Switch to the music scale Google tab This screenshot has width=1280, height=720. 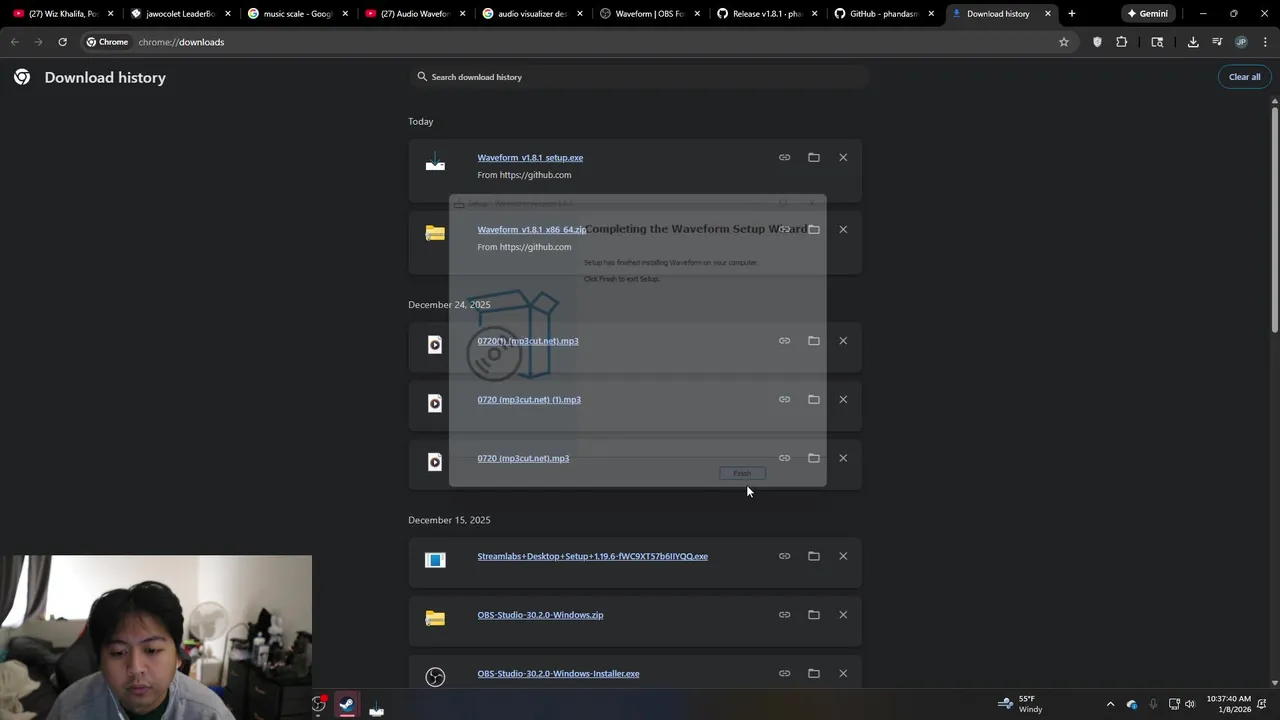click(297, 14)
